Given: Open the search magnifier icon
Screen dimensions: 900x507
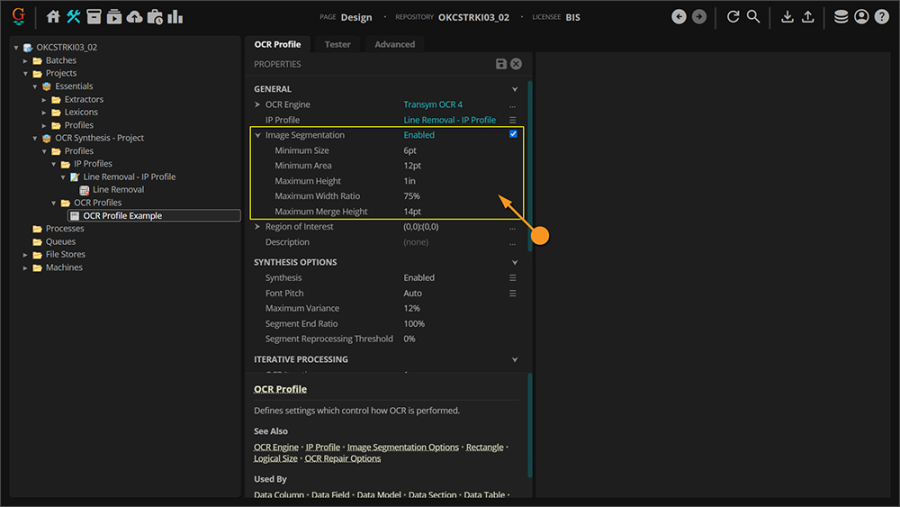Looking at the screenshot, I should [754, 17].
